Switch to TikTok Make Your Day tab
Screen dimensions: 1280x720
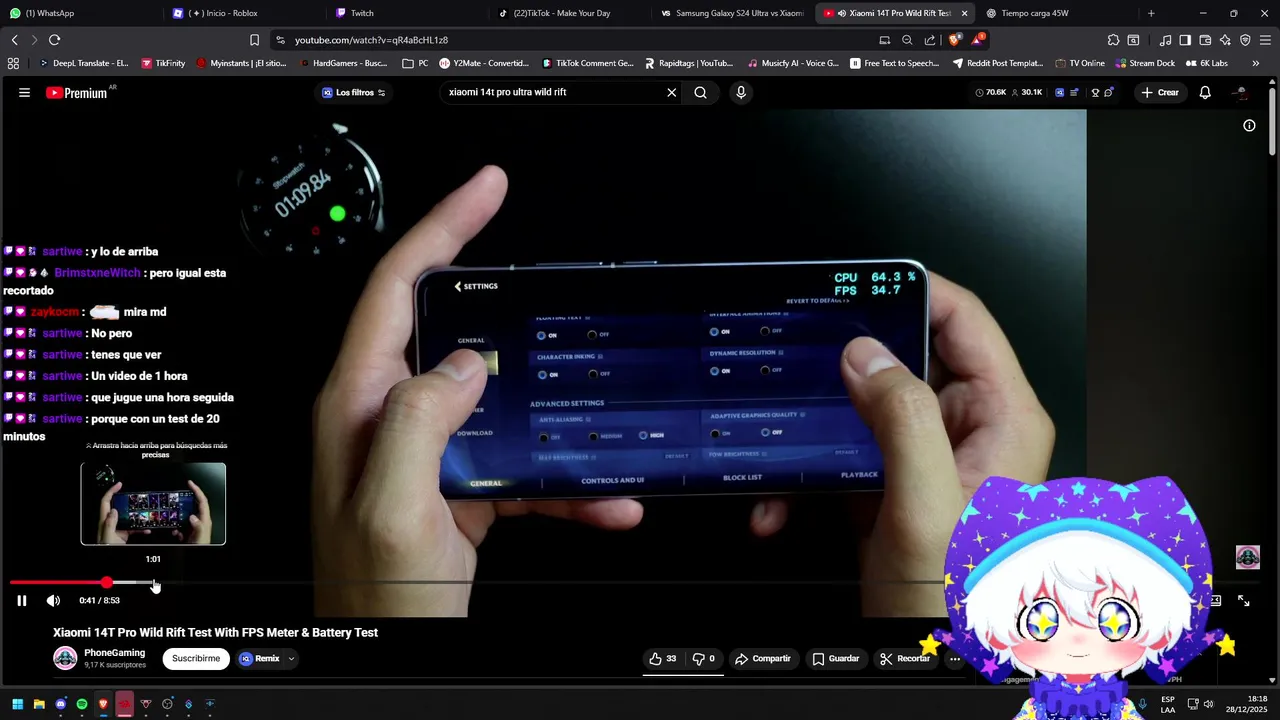point(569,13)
